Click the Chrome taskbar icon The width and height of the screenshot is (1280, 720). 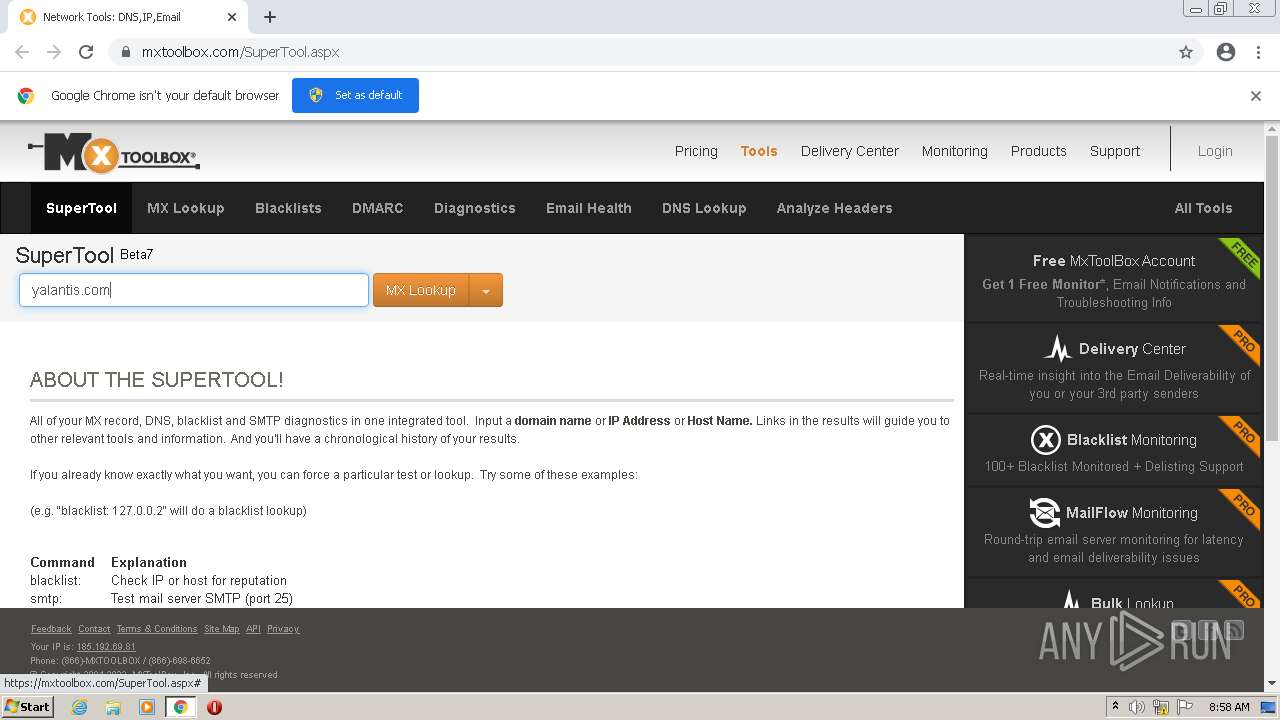(x=180, y=707)
